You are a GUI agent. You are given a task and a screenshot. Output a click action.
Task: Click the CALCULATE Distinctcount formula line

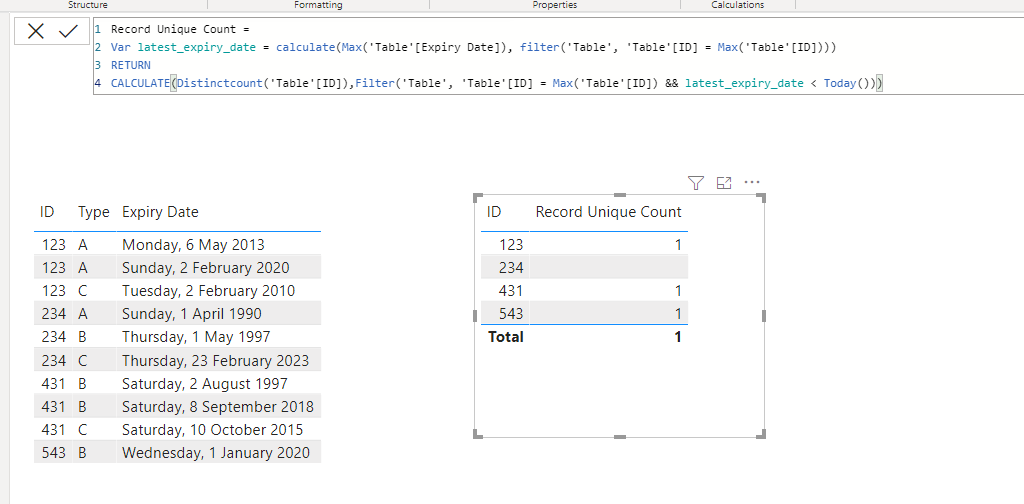pos(497,84)
